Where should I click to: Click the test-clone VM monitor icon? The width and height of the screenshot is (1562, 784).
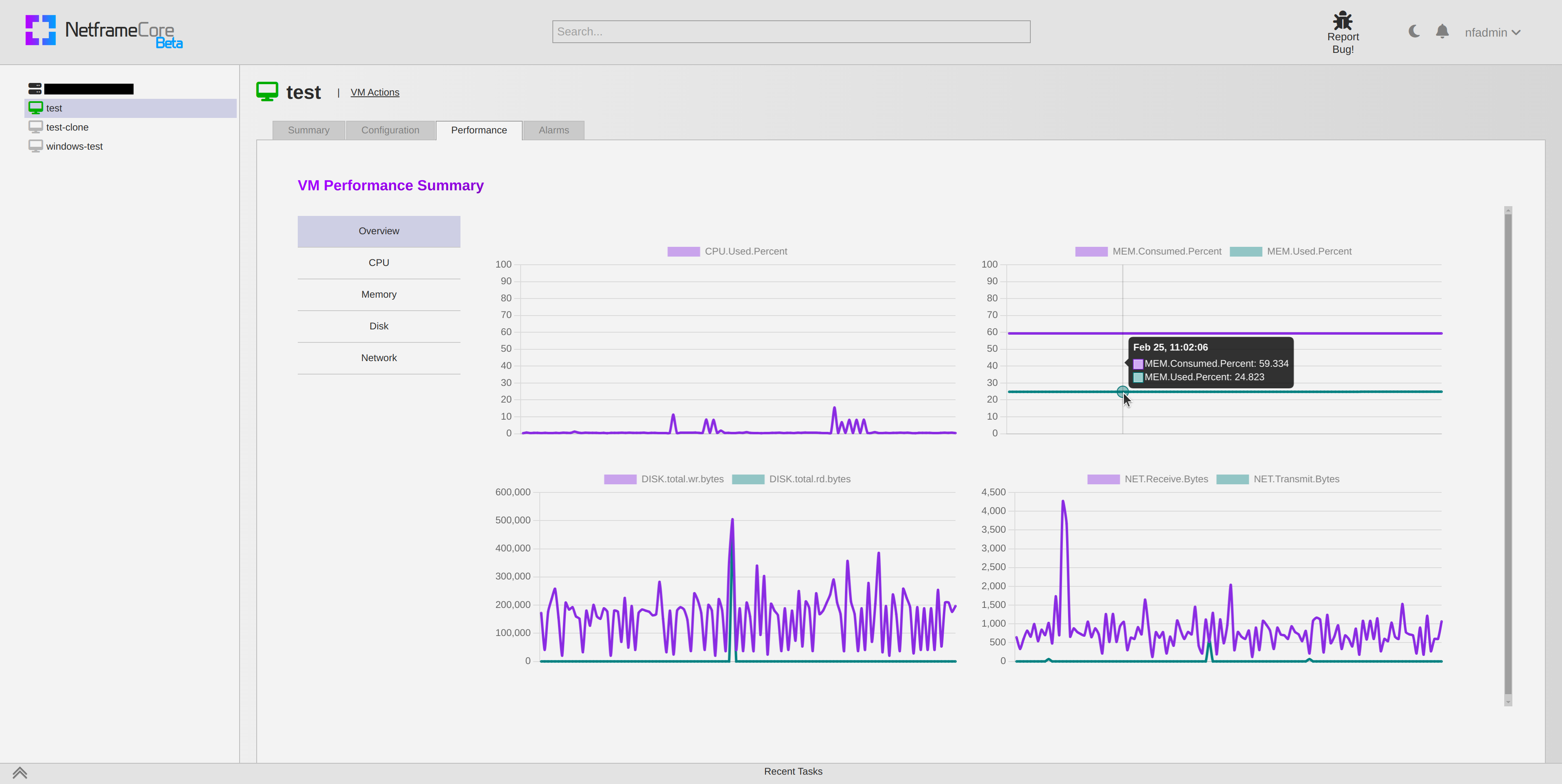[x=36, y=127]
